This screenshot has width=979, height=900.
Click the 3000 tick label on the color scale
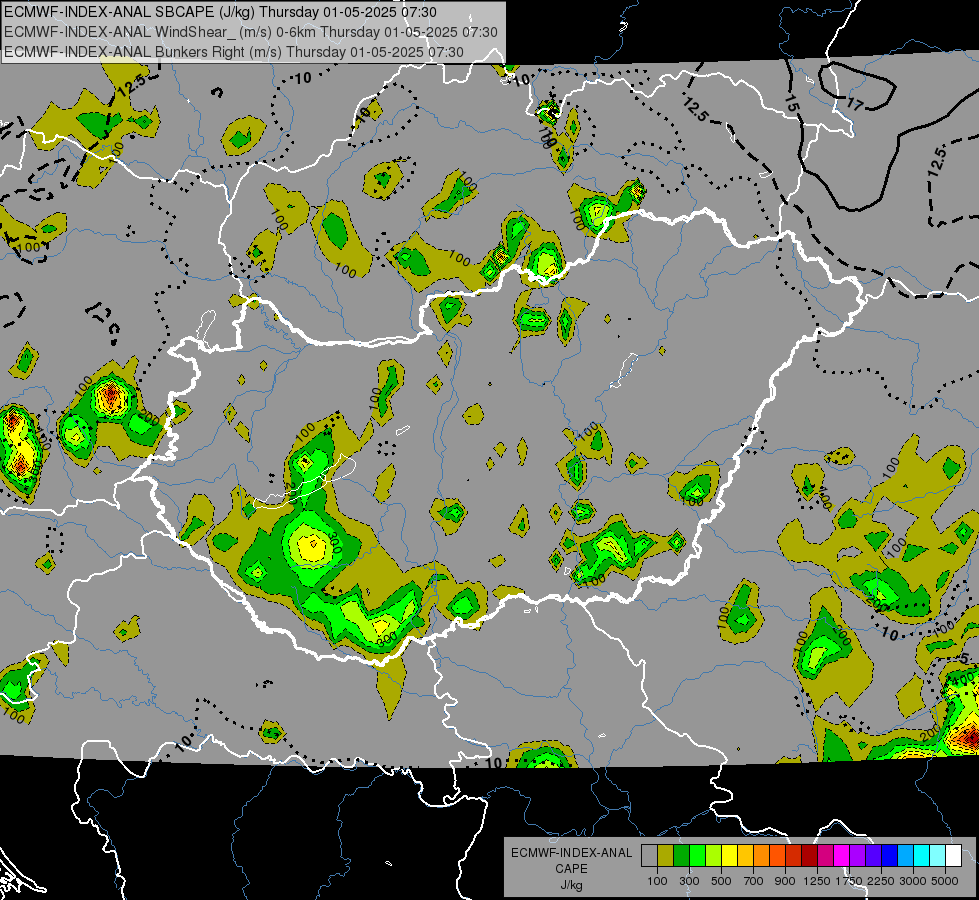click(x=913, y=881)
